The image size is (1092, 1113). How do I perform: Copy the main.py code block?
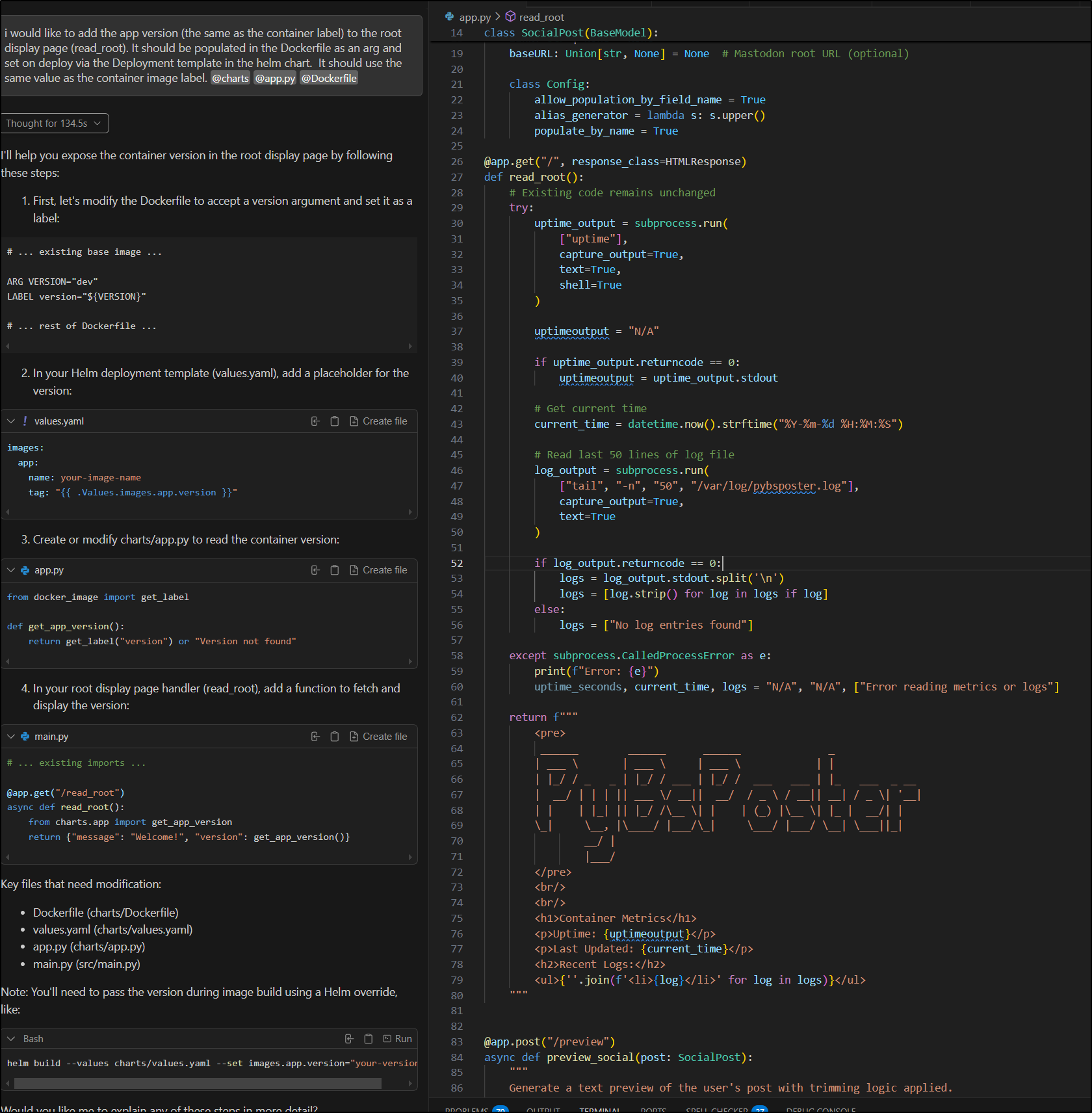[x=335, y=736]
